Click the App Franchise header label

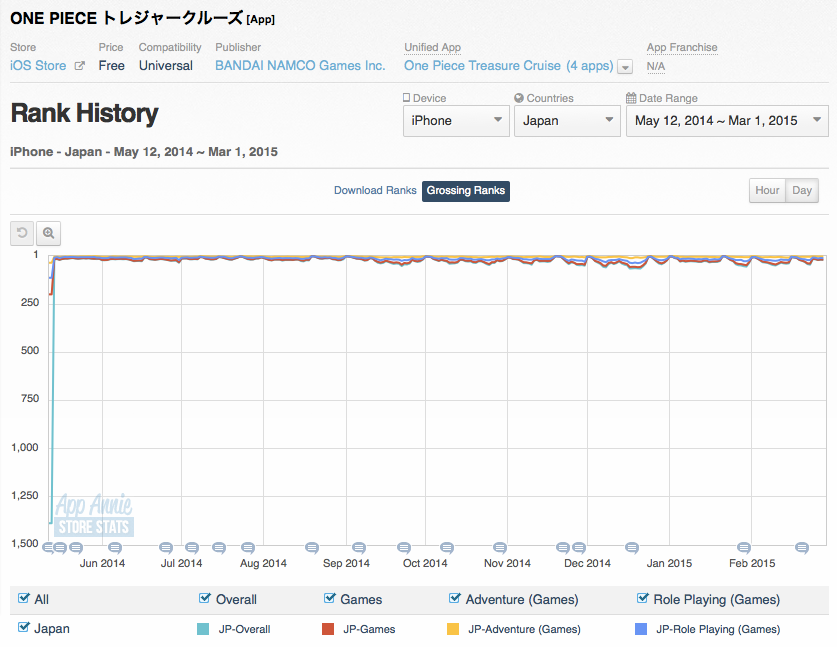(682, 47)
